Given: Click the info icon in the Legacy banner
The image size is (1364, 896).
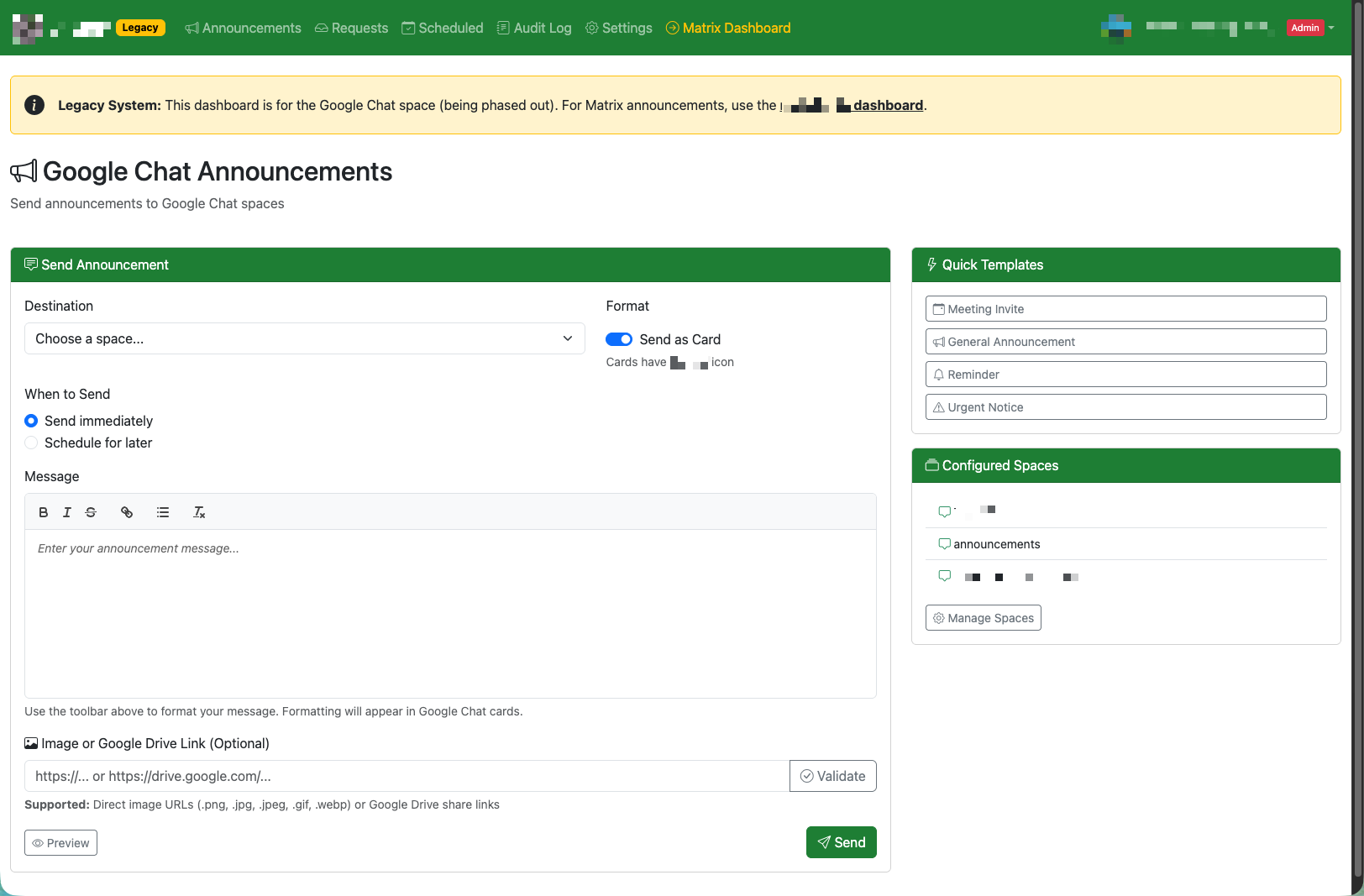Looking at the screenshot, I should [34, 105].
